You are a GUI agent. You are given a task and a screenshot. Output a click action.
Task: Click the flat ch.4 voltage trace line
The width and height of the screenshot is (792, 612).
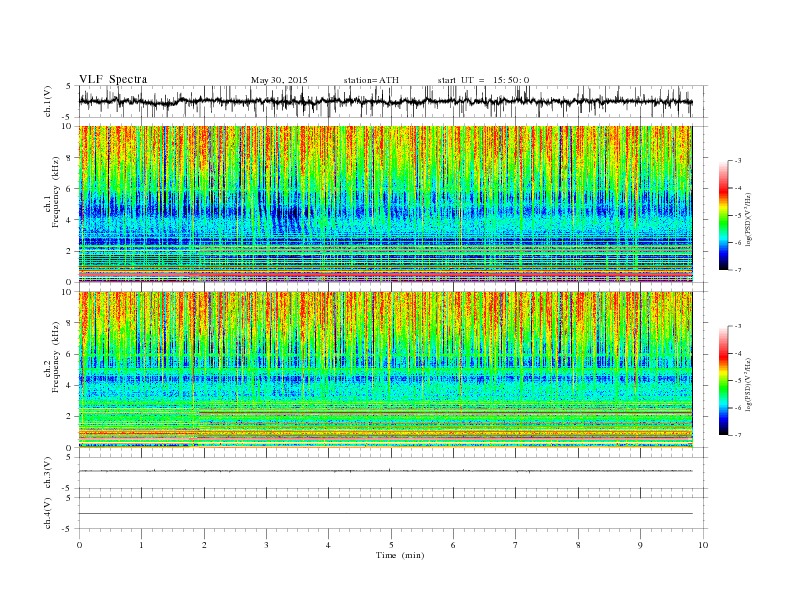(385, 514)
